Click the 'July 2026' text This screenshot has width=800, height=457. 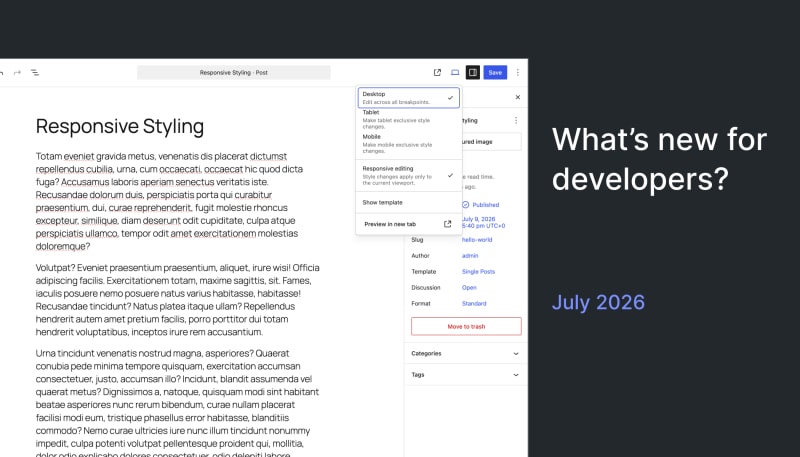tap(598, 302)
